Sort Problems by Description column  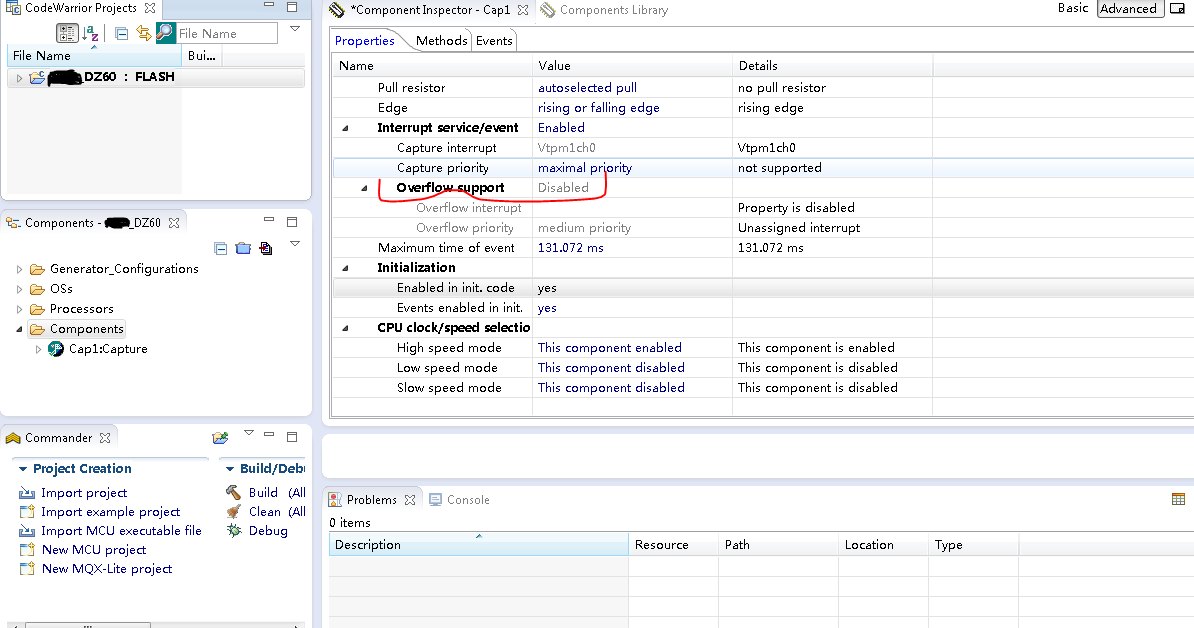478,545
